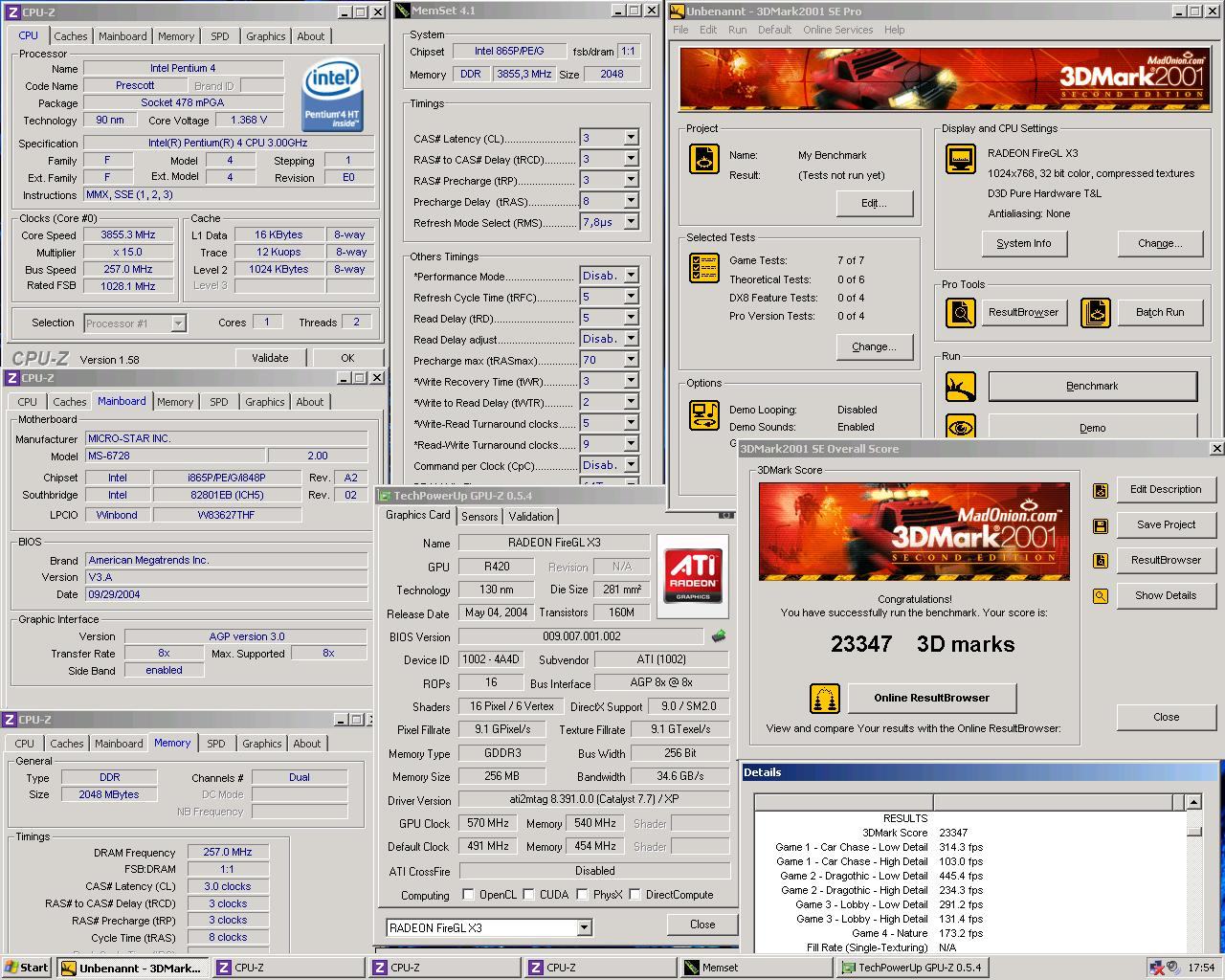This screenshot has height=980, width=1225.
Task: Click the Online ResultBrowser people icon
Action: coord(825,699)
